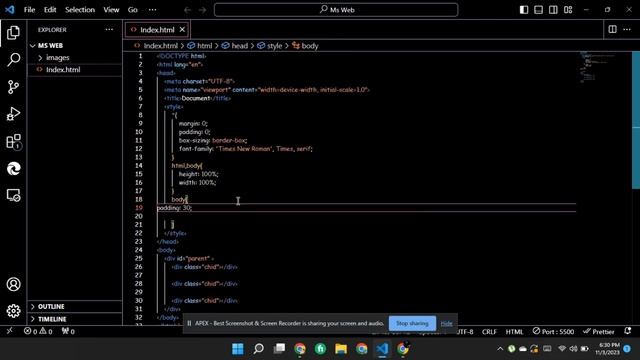The width and height of the screenshot is (640, 360).
Task: Click the Explorer panel more actions ellipsis
Action: [109, 29]
